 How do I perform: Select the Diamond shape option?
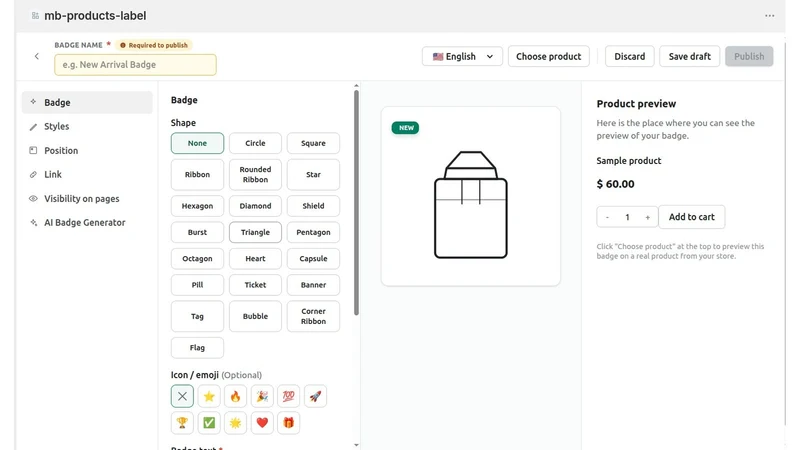(x=255, y=206)
